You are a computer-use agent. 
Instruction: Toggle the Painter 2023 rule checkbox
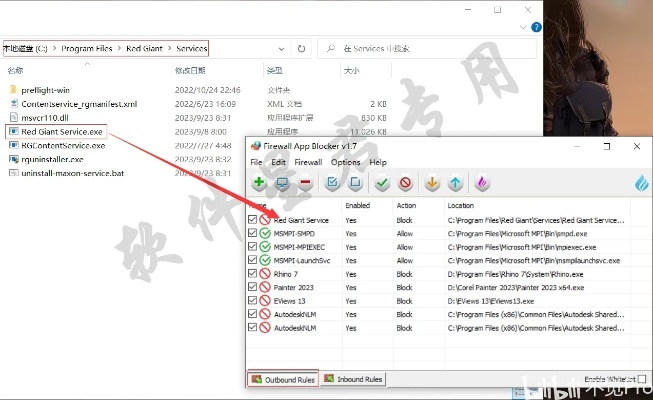pyautogui.click(x=252, y=286)
